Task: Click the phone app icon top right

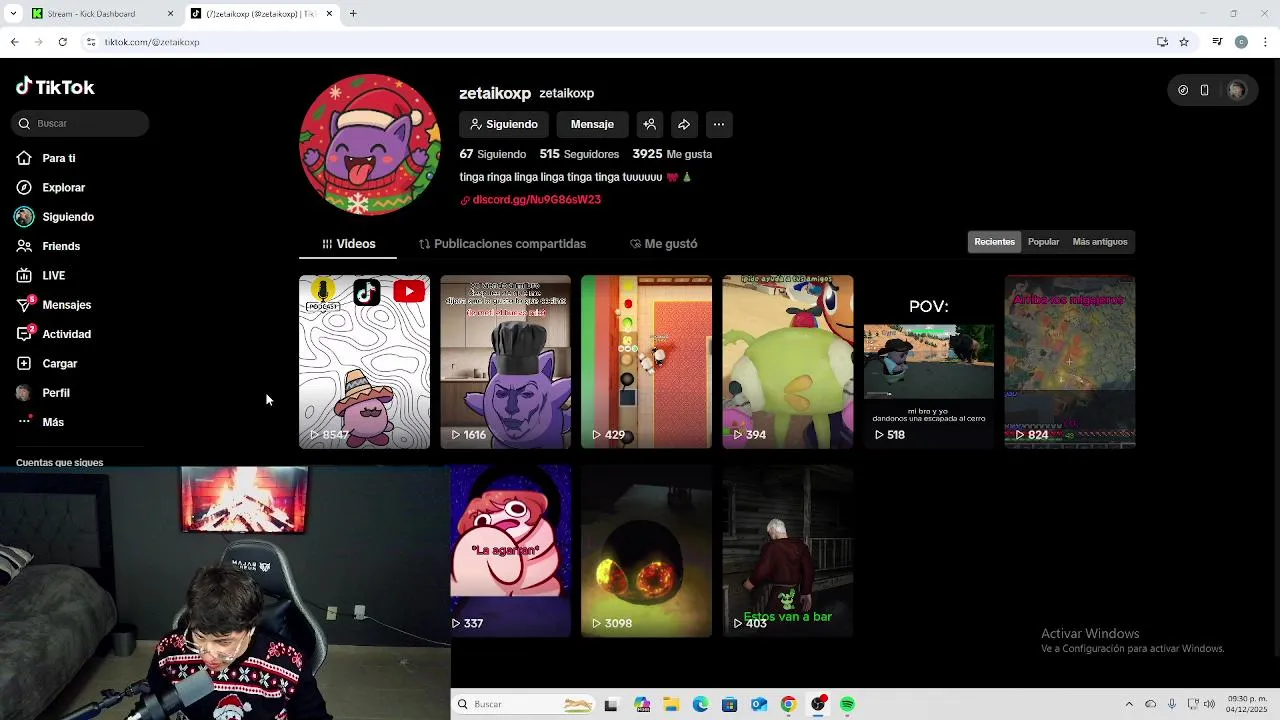Action: tap(1204, 90)
